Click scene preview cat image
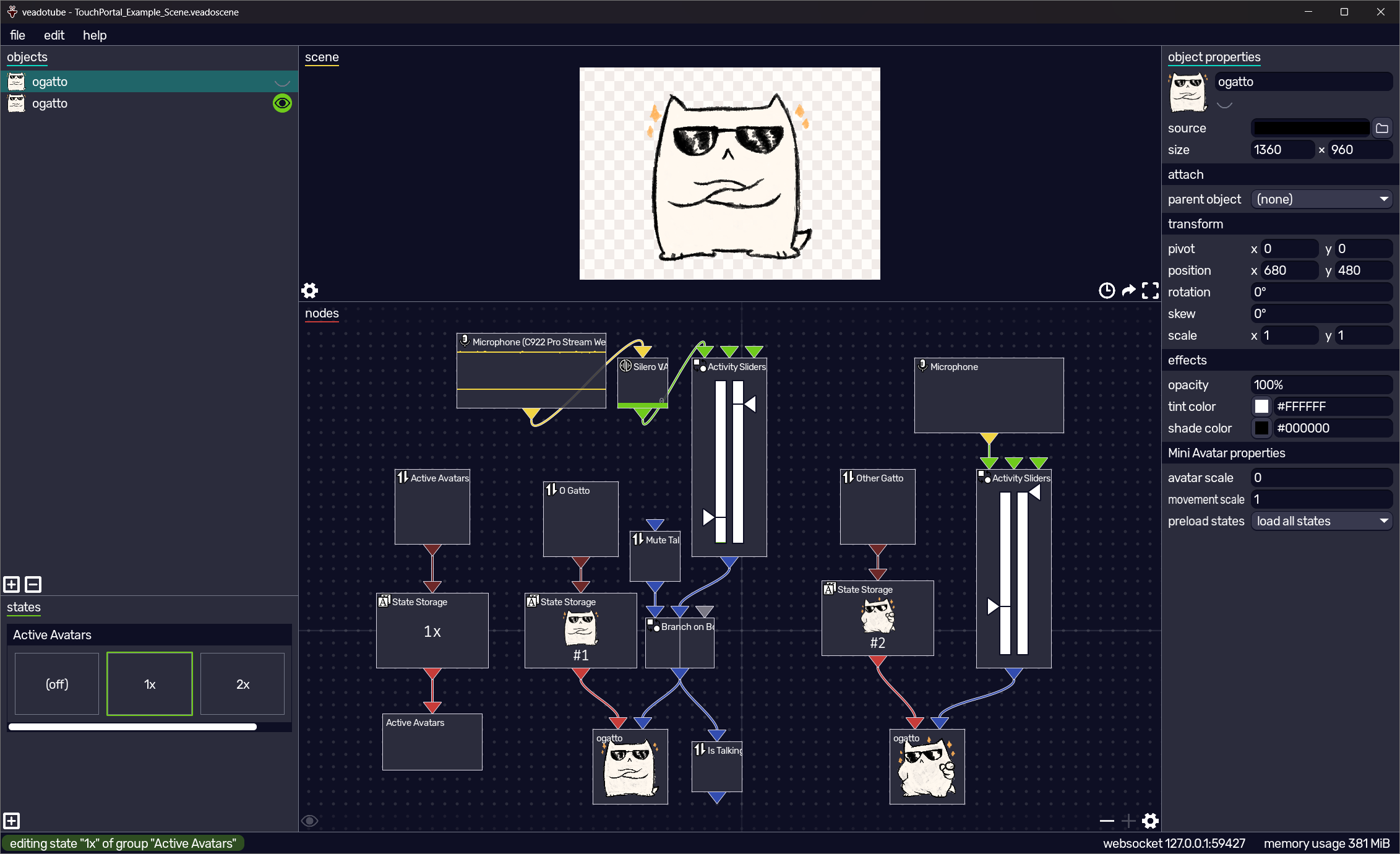This screenshot has width=1400, height=854. (729, 174)
